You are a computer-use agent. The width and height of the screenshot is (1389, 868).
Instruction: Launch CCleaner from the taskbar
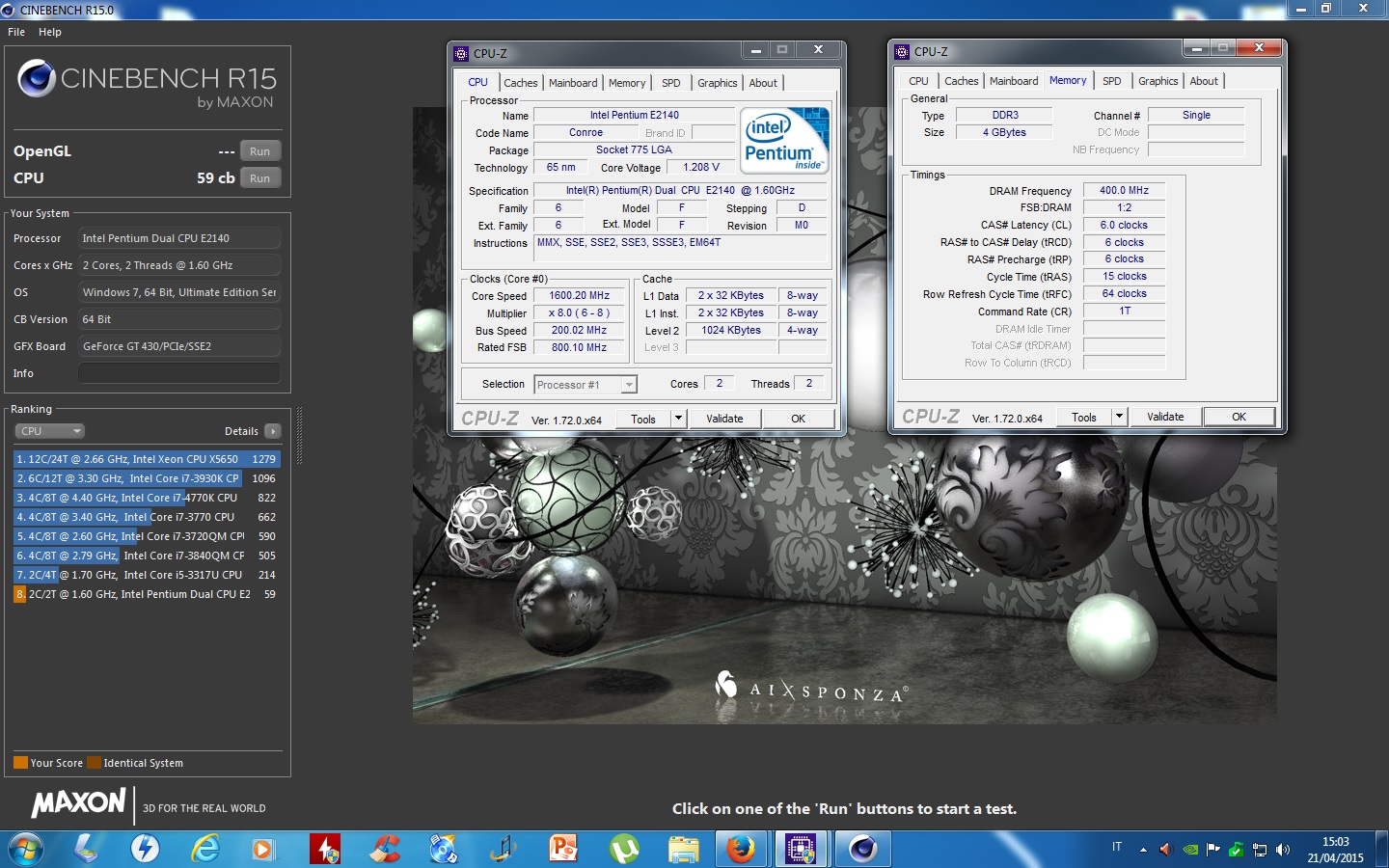(x=386, y=849)
